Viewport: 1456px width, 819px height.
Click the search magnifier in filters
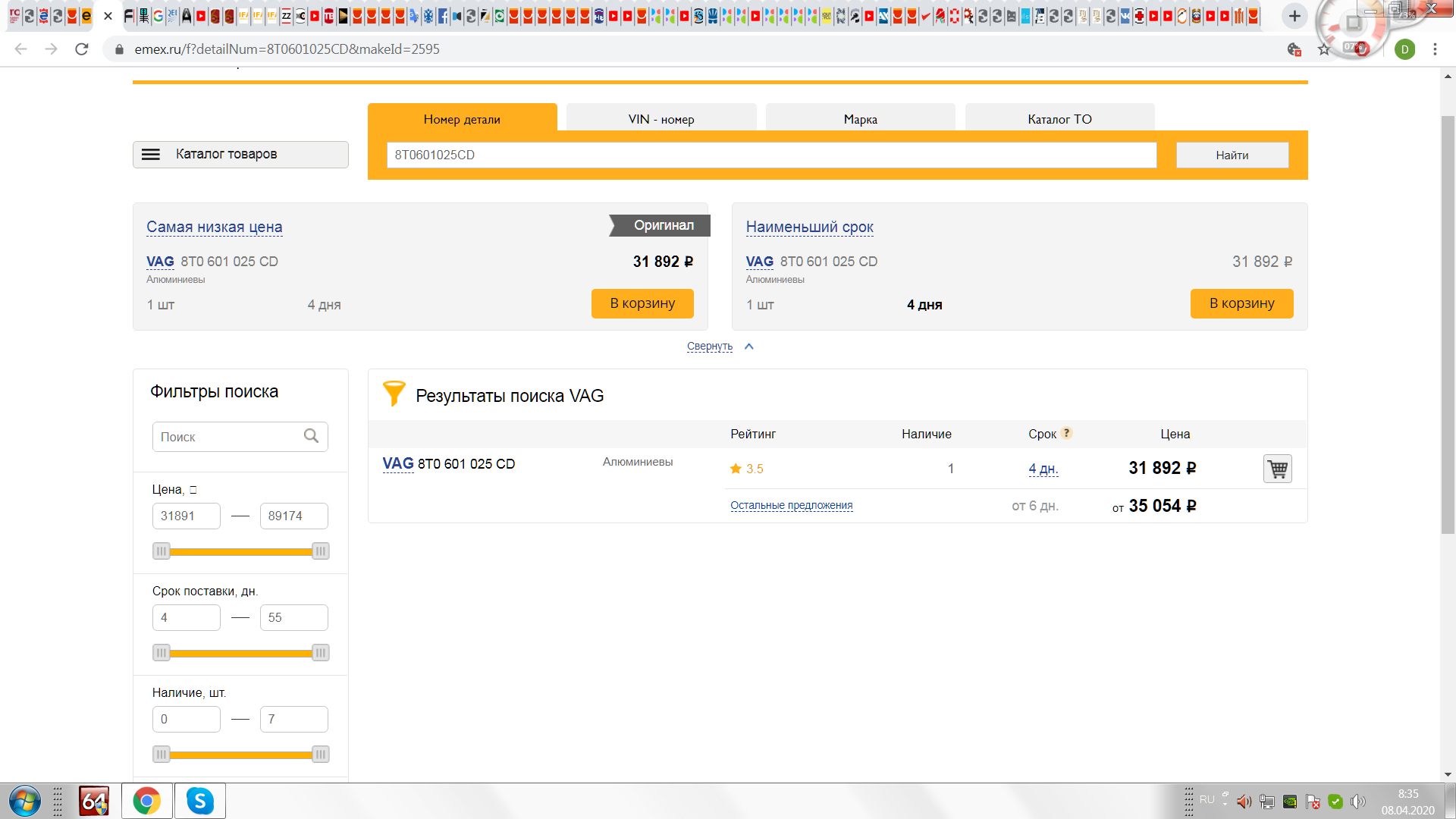tap(311, 436)
